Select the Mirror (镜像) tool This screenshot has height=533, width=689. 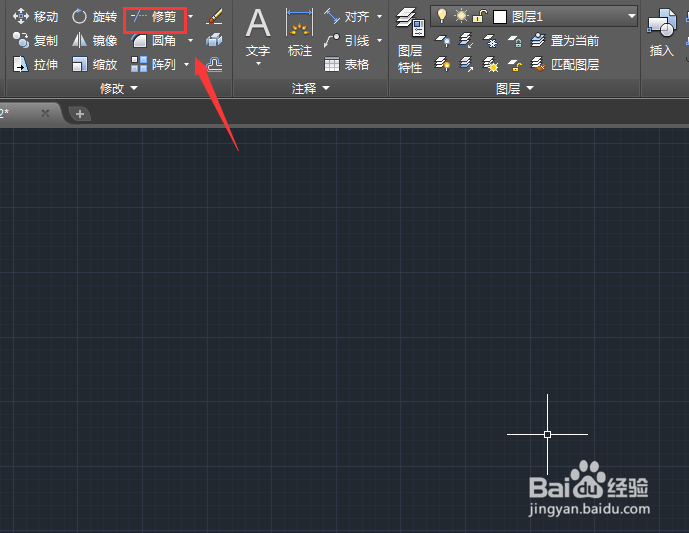(94, 40)
